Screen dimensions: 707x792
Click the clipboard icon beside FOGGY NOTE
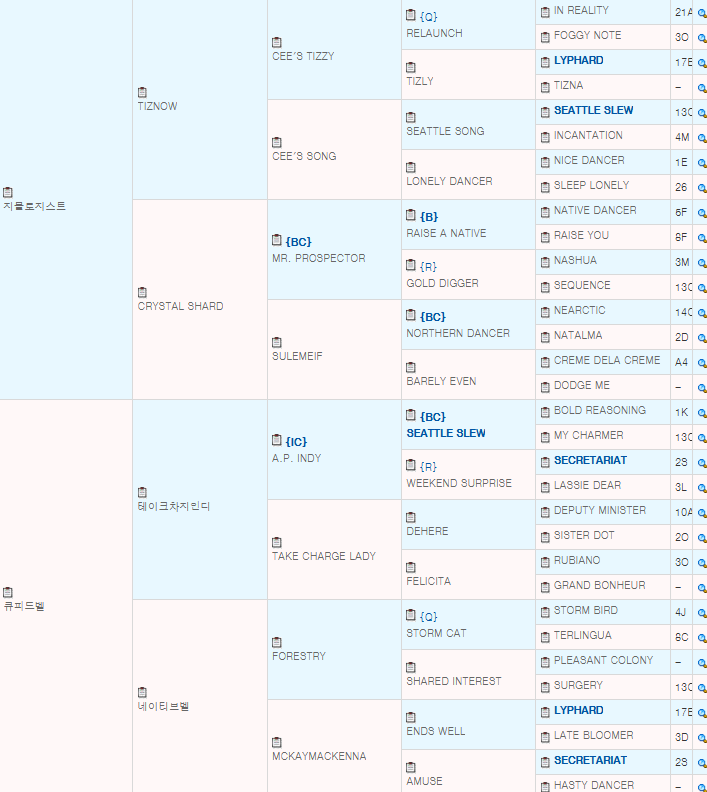coord(545,37)
